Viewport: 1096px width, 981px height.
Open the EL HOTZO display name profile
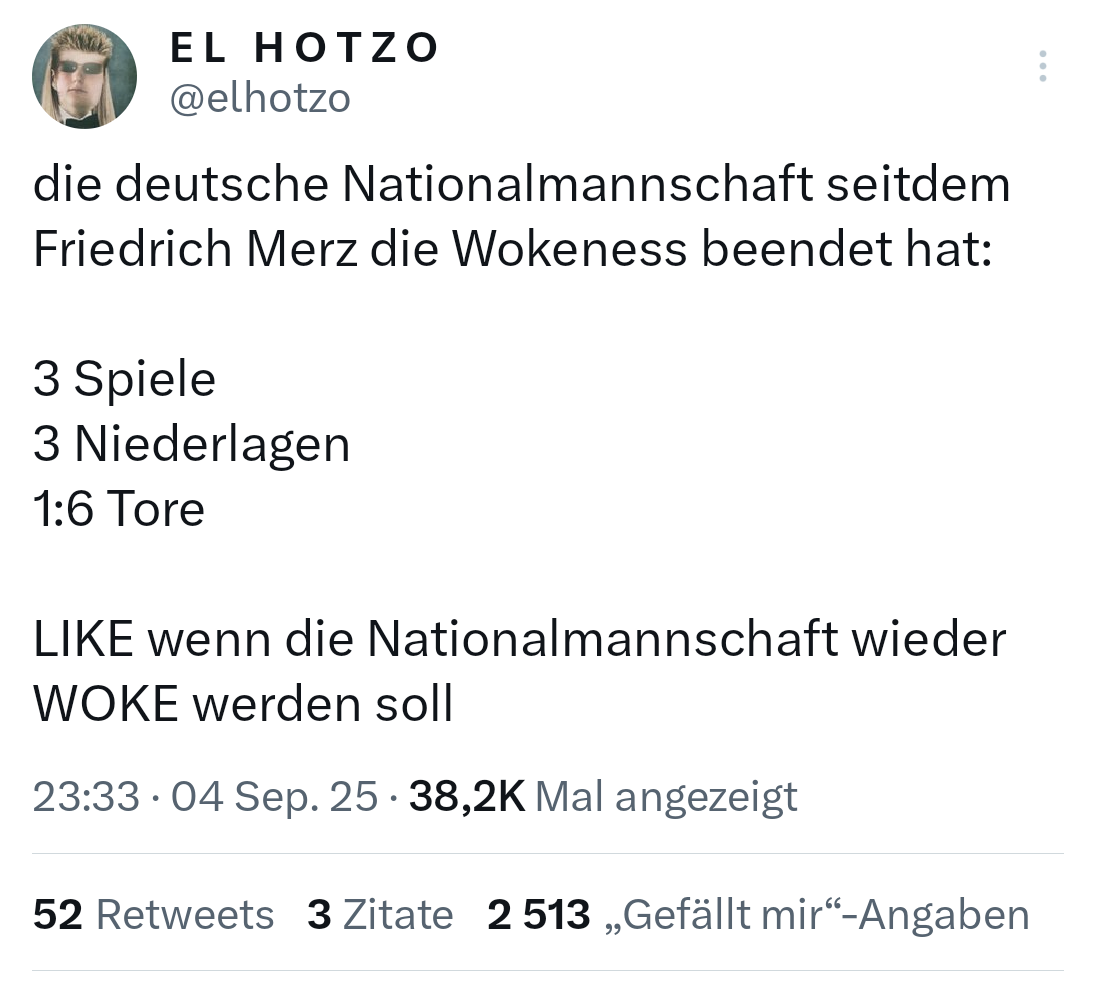pos(305,47)
